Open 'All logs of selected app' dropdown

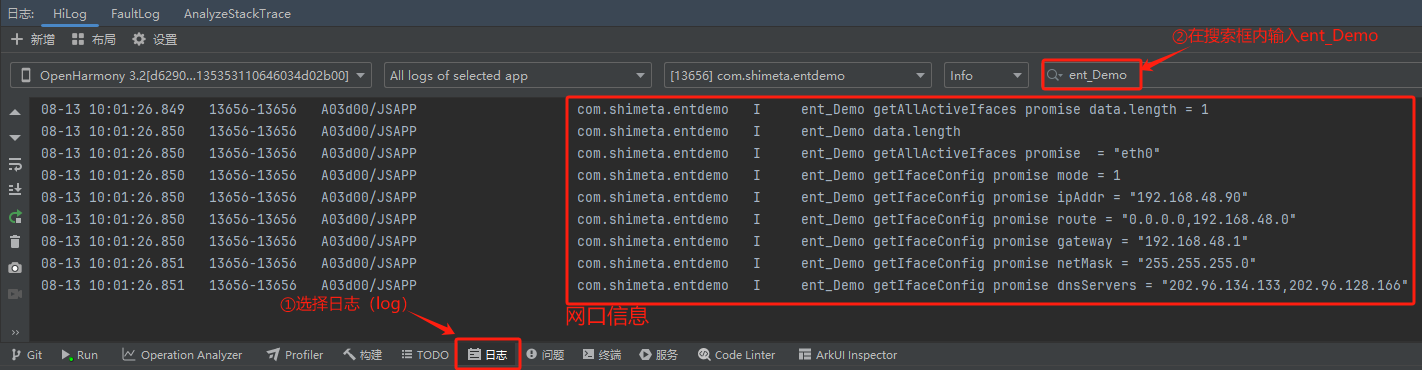pyautogui.click(x=517, y=75)
